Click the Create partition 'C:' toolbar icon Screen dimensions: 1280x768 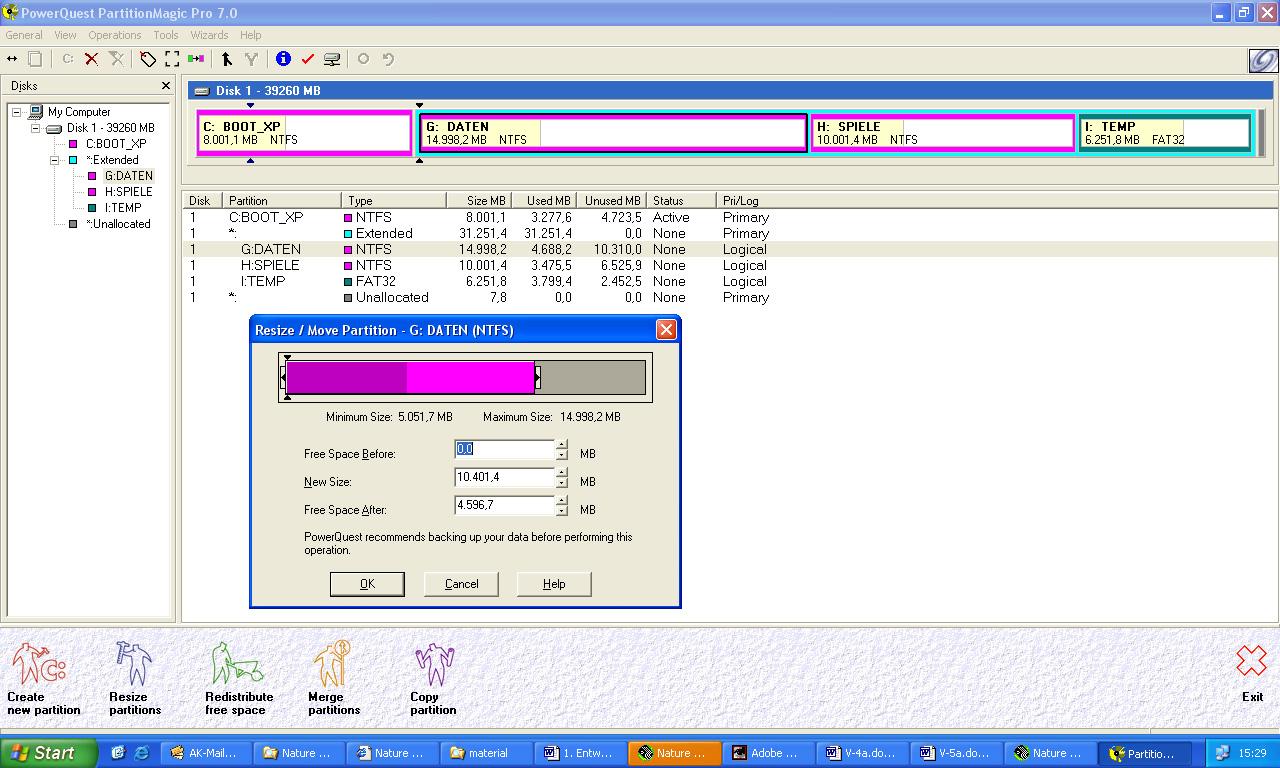pyautogui.click(x=68, y=59)
